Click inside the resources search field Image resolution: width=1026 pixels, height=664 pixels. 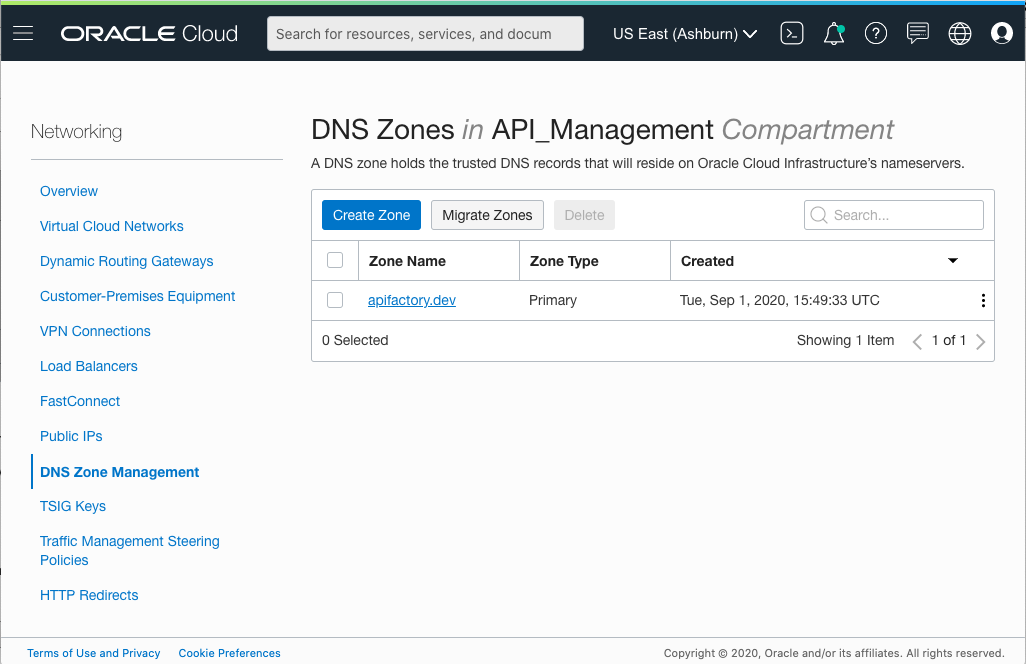pyautogui.click(x=425, y=33)
